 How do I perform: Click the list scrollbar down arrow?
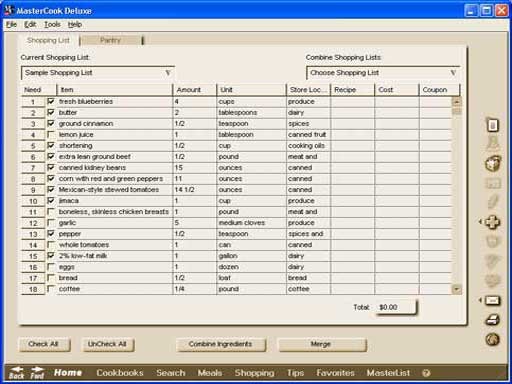[457, 289]
